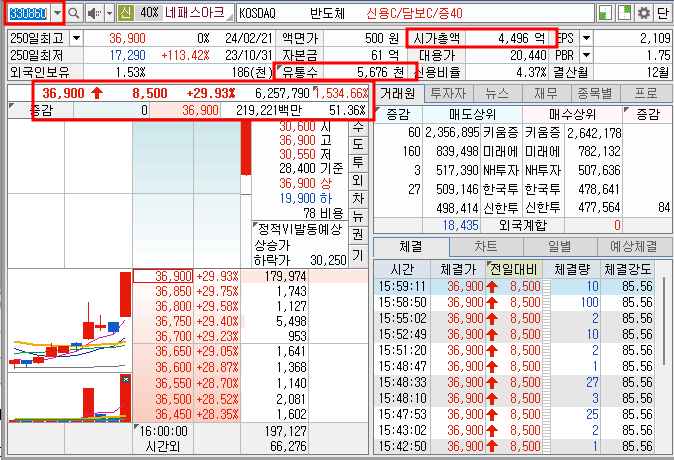Select the 15:59:11 trade row
Image resolution: width=674 pixels, height=460 pixels.
(x=516, y=286)
